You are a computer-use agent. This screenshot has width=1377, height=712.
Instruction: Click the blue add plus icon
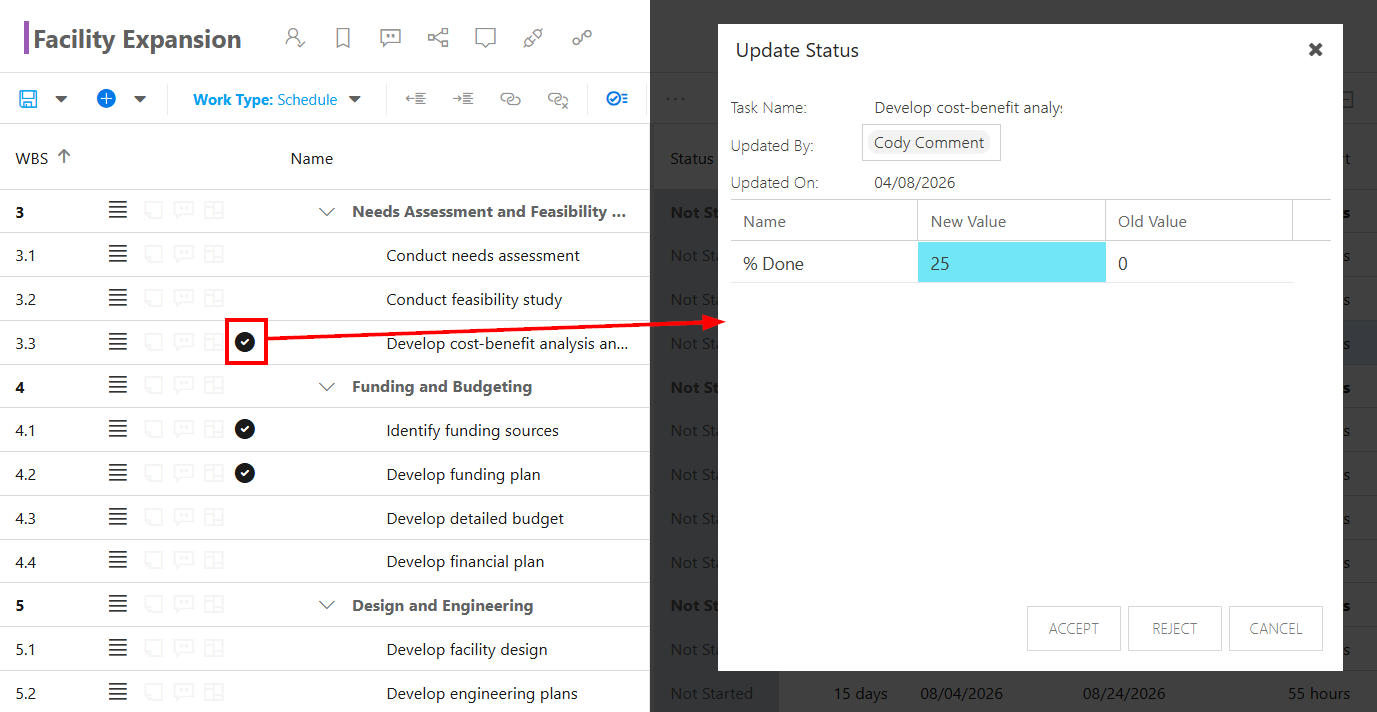(106, 99)
